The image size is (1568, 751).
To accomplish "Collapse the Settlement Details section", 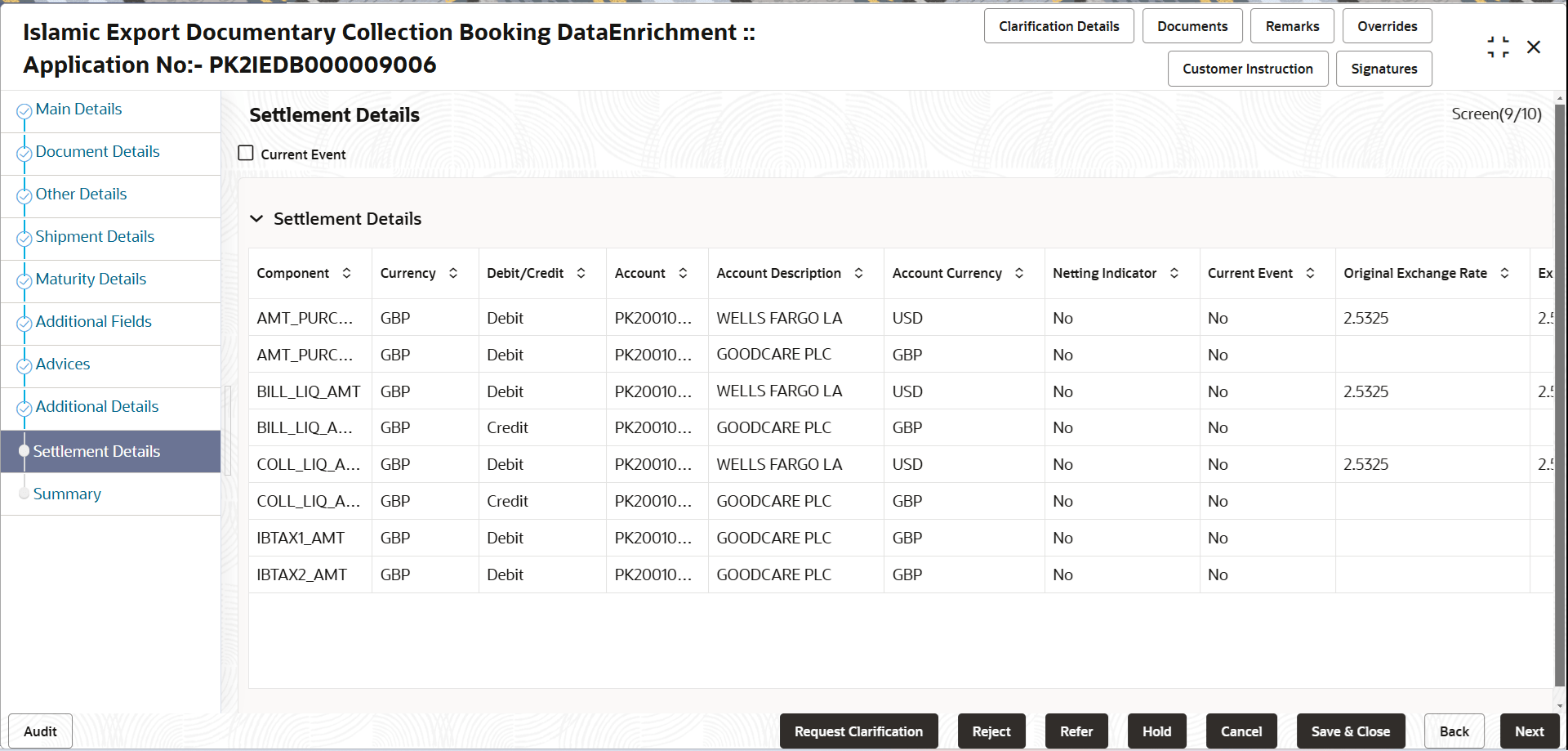I will click(256, 218).
